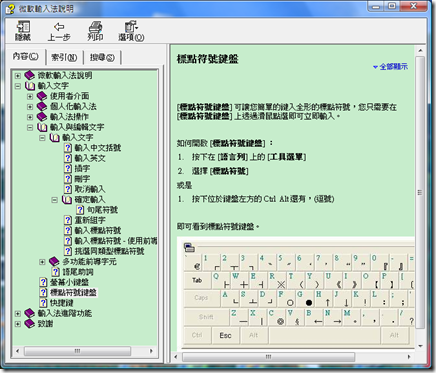Open the 輸入標點符號 - 使用前導 topic label
This screenshot has width=436, height=373.
tap(116, 241)
